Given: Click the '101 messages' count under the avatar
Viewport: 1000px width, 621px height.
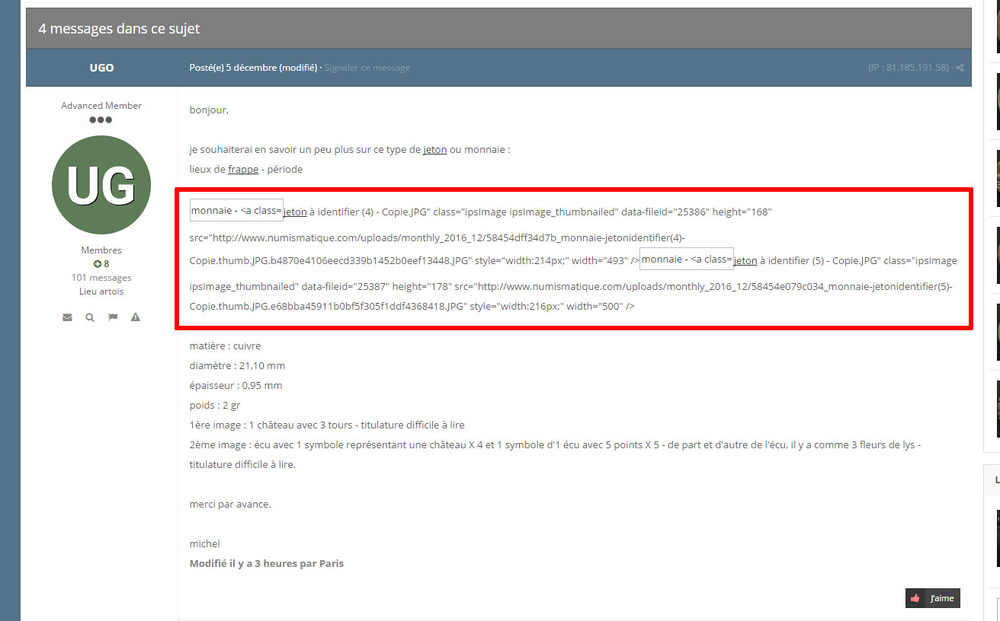Looking at the screenshot, I should tap(101, 278).
